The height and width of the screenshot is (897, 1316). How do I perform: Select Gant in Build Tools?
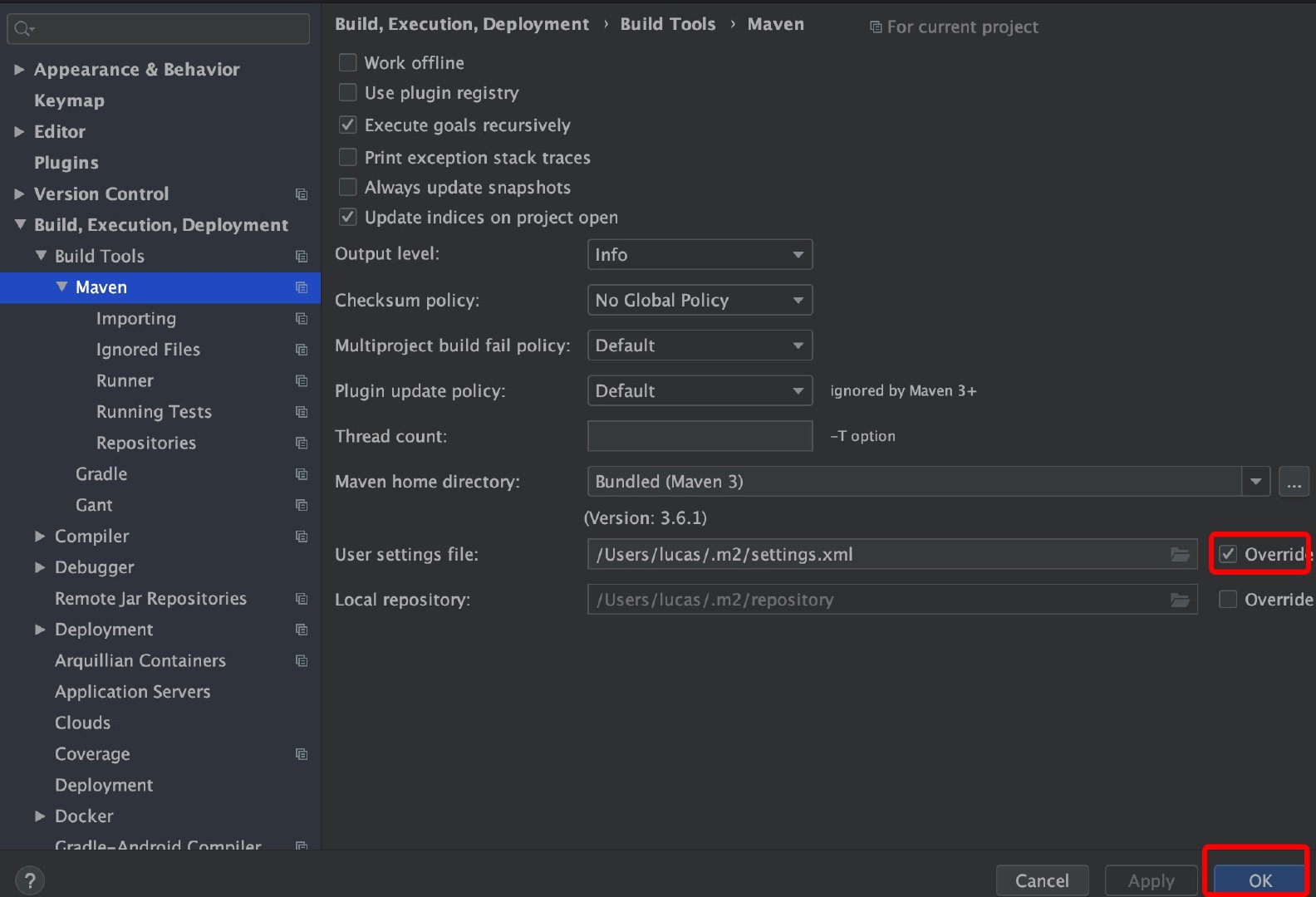point(94,505)
